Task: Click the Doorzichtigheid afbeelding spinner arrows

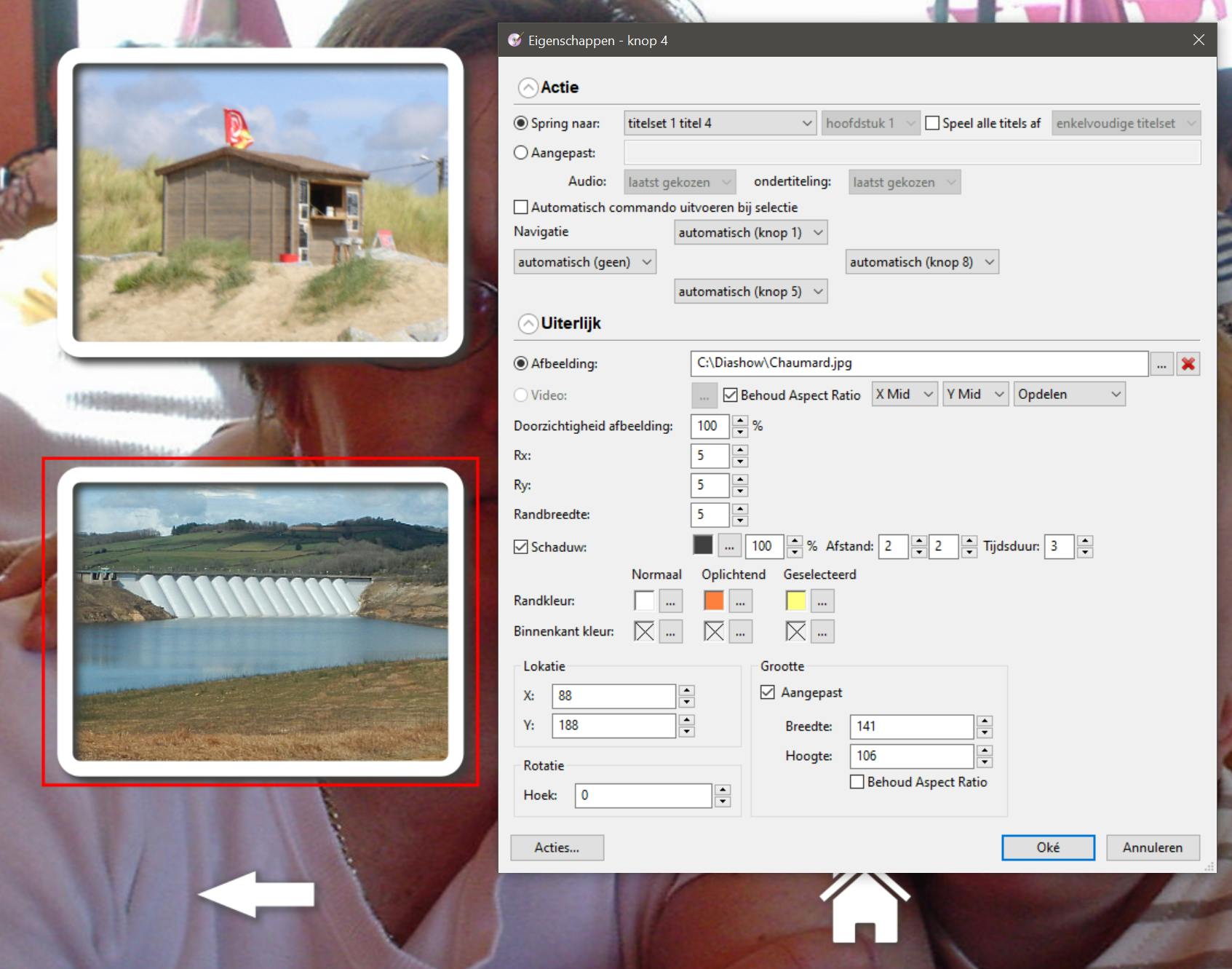Action: (x=740, y=427)
